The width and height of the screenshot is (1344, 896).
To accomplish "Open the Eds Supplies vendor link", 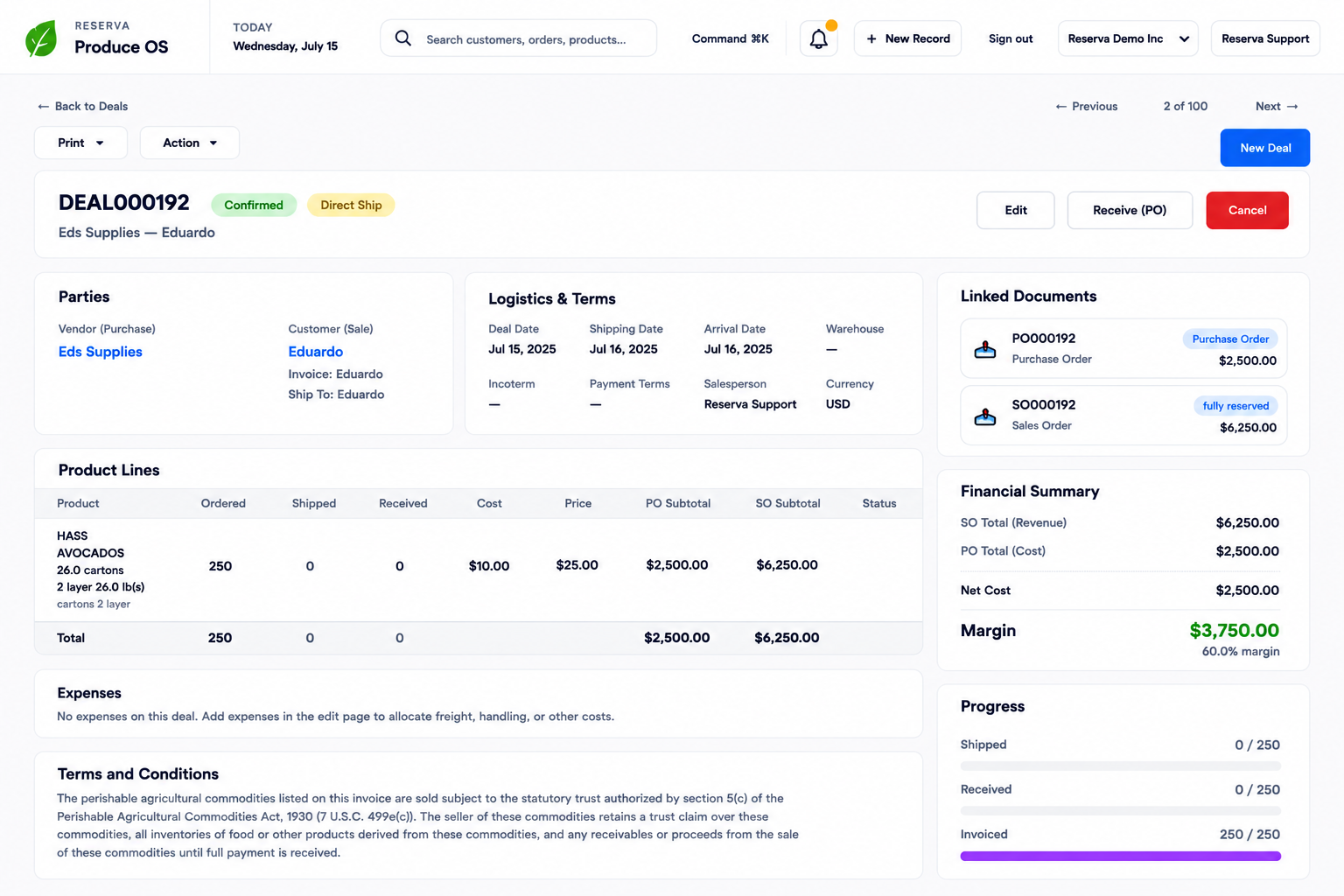I will coord(100,352).
